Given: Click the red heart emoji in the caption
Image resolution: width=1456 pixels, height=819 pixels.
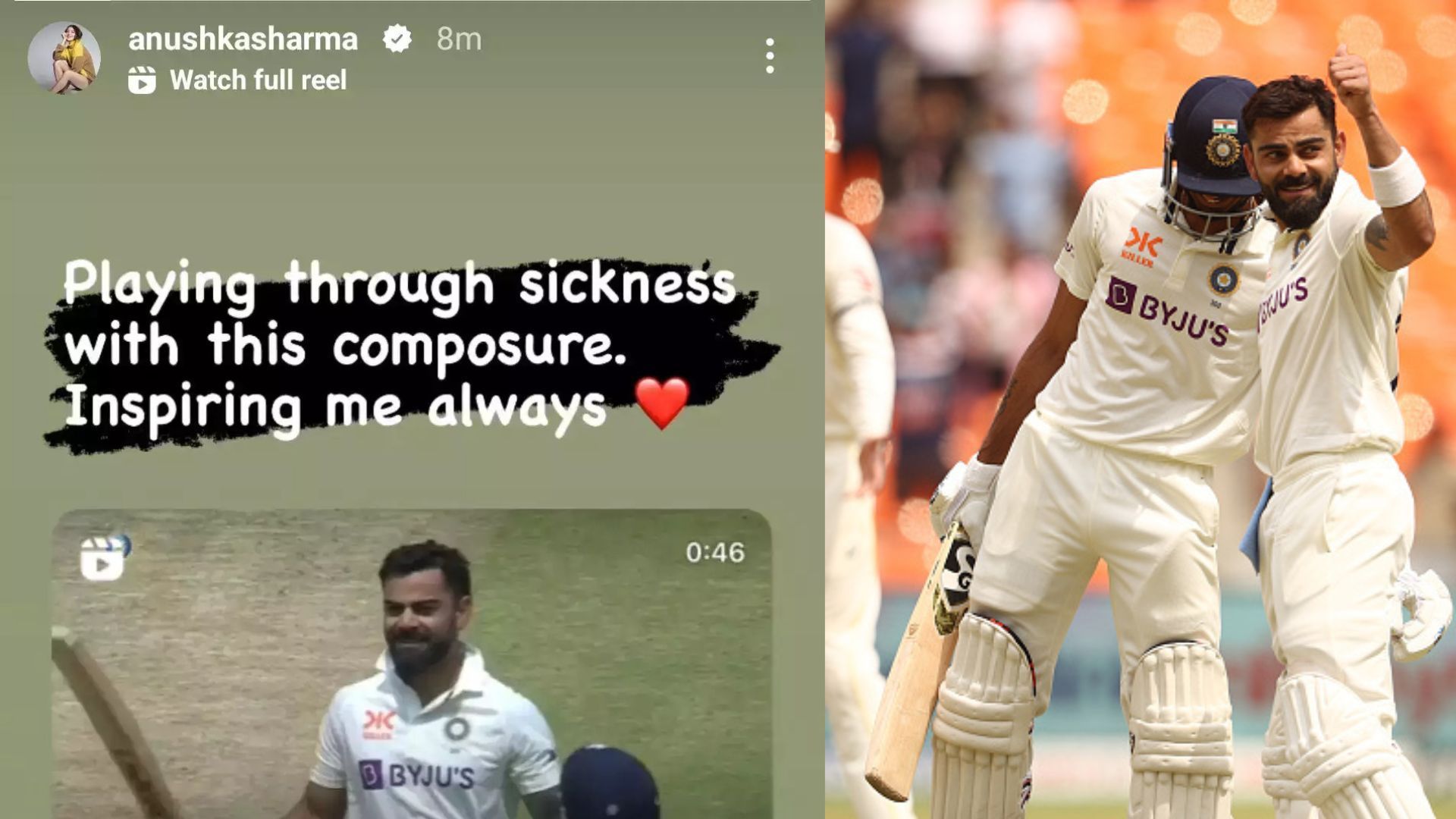Looking at the screenshot, I should (662, 403).
